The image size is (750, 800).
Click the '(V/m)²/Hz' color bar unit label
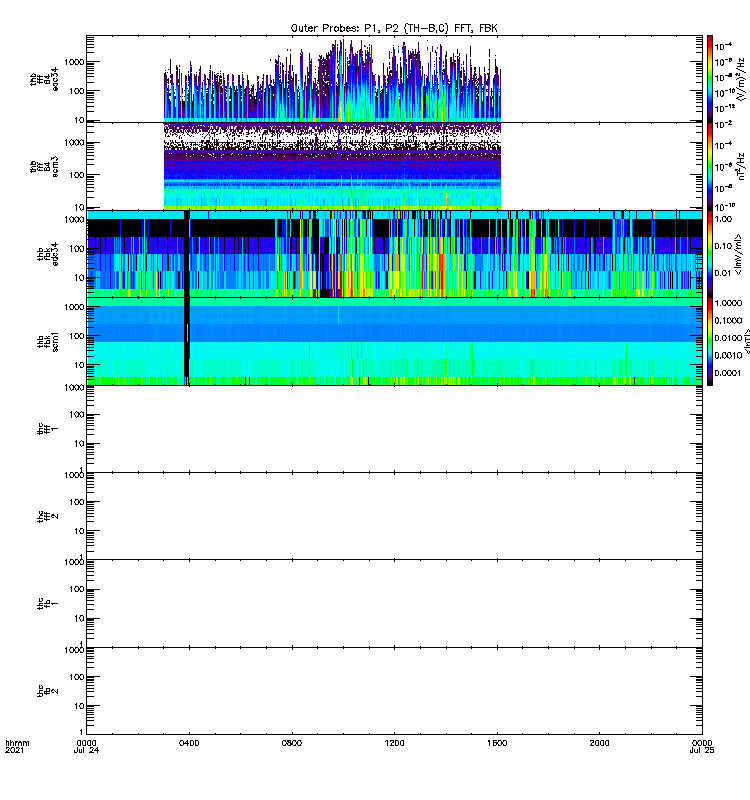tap(742, 79)
